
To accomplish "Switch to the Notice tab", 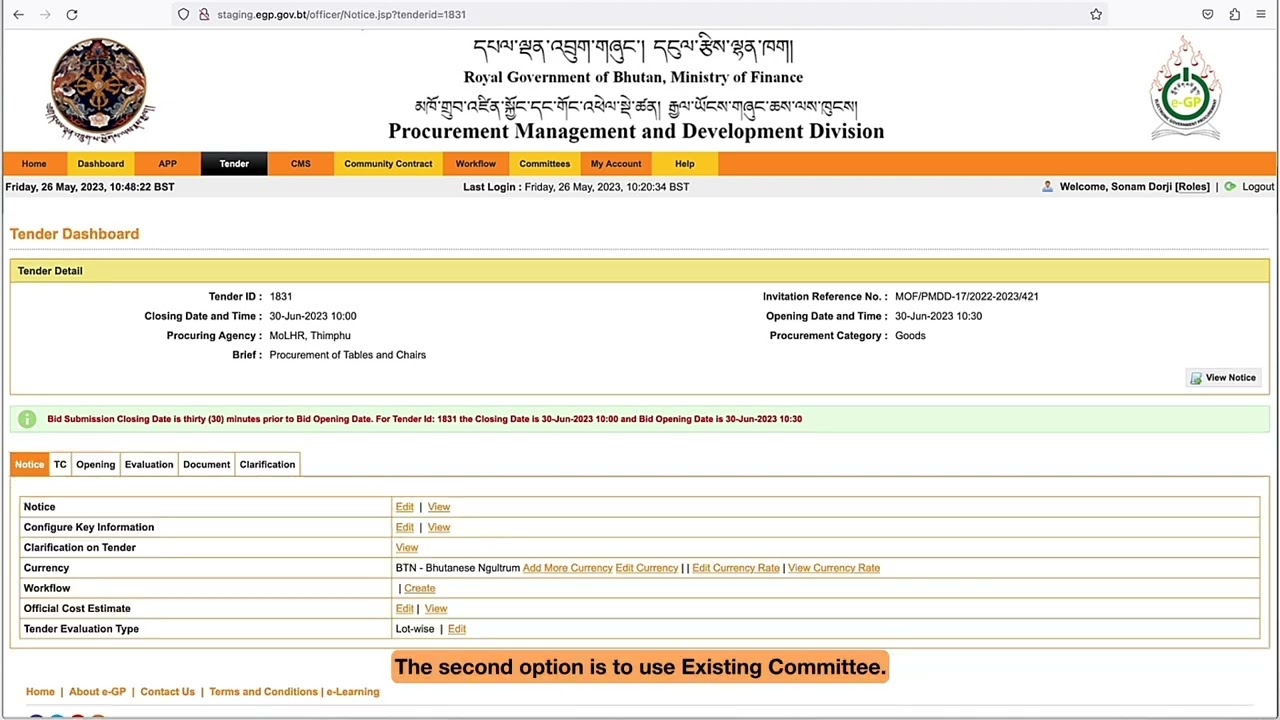I will click(29, 464).
